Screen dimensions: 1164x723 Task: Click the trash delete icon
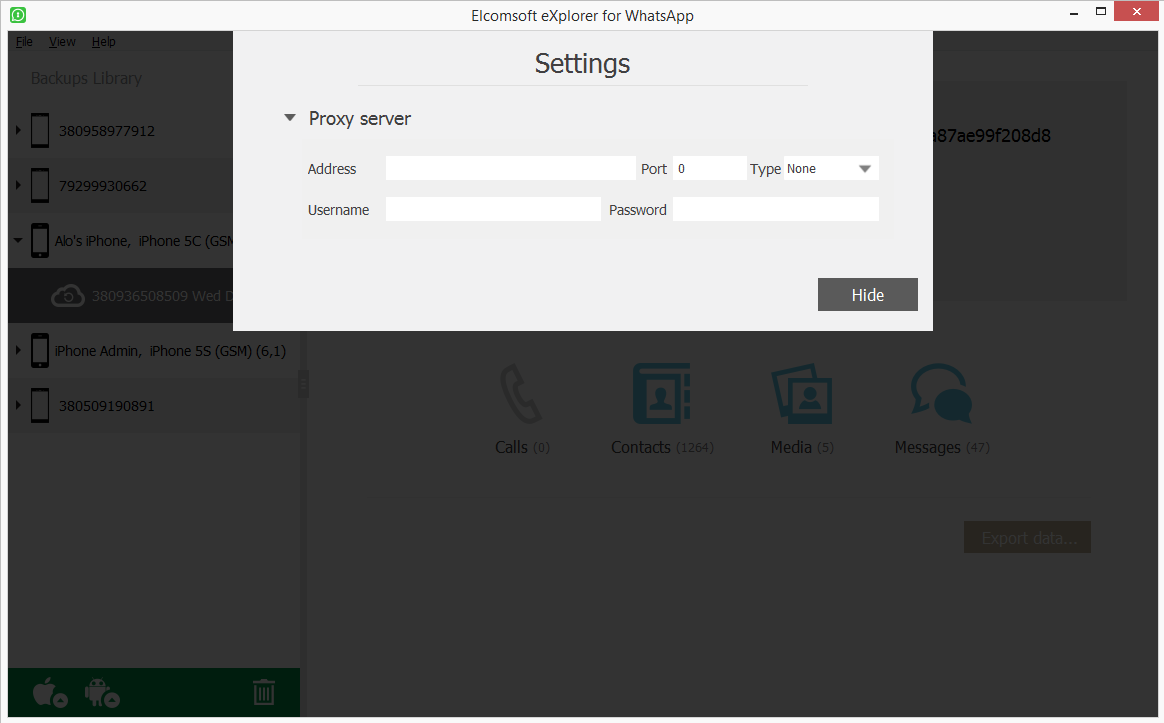point(264,692)
